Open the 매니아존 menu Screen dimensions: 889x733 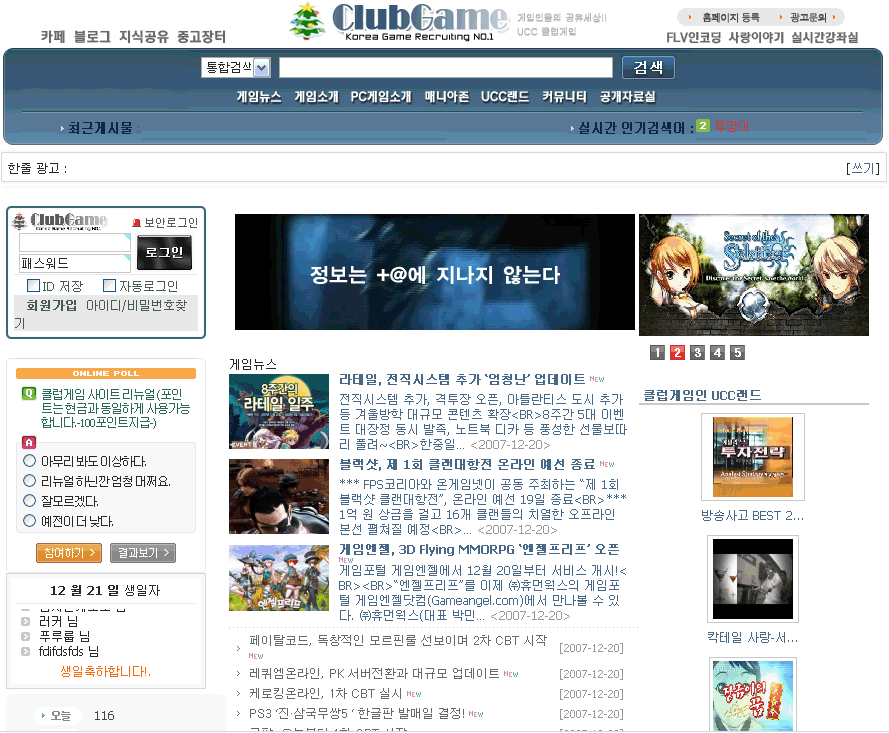[447, 97]
